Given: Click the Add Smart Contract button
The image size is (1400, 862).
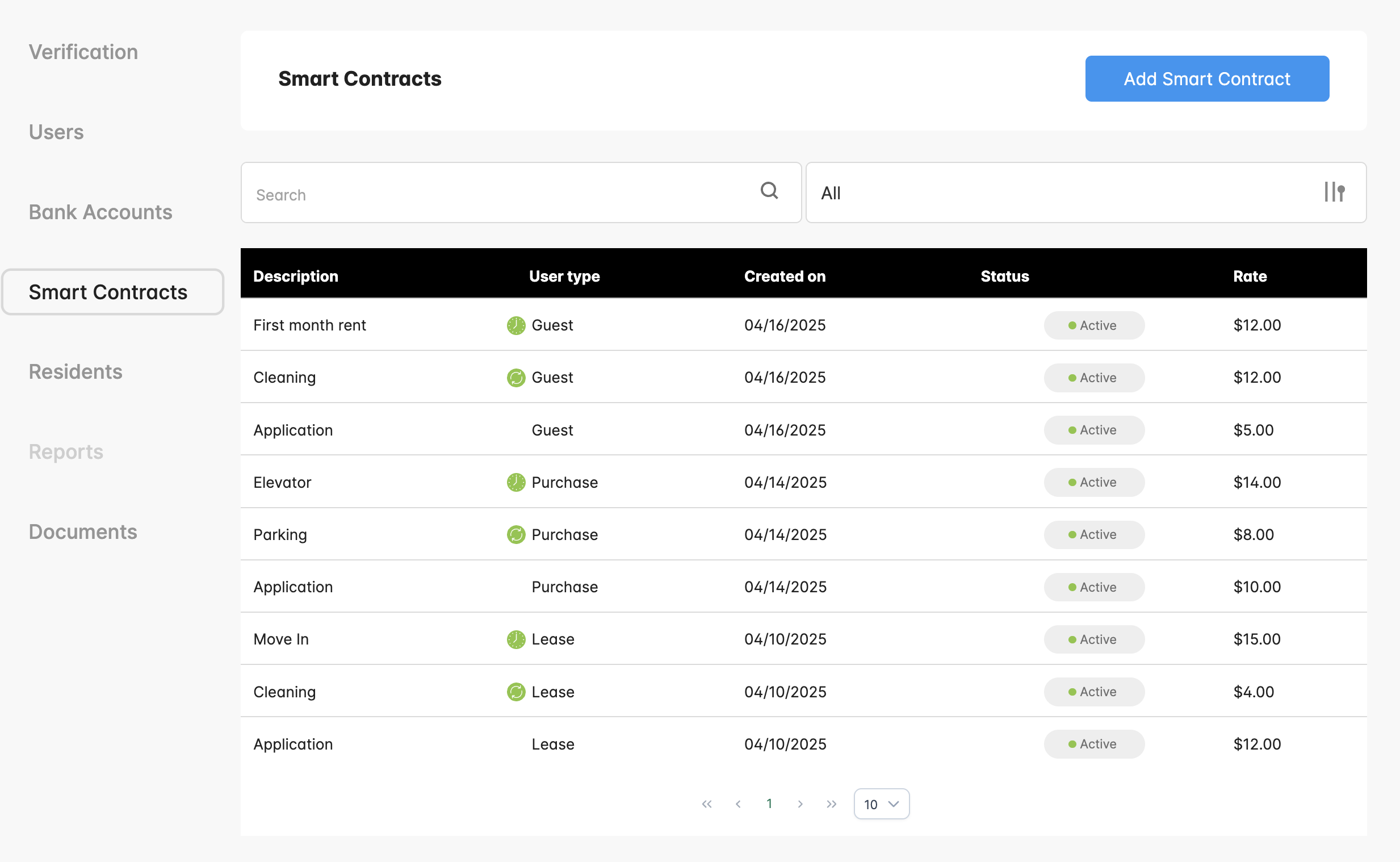Looking at the screenshot, I should pyautogui.click(x=1206, y=79).
